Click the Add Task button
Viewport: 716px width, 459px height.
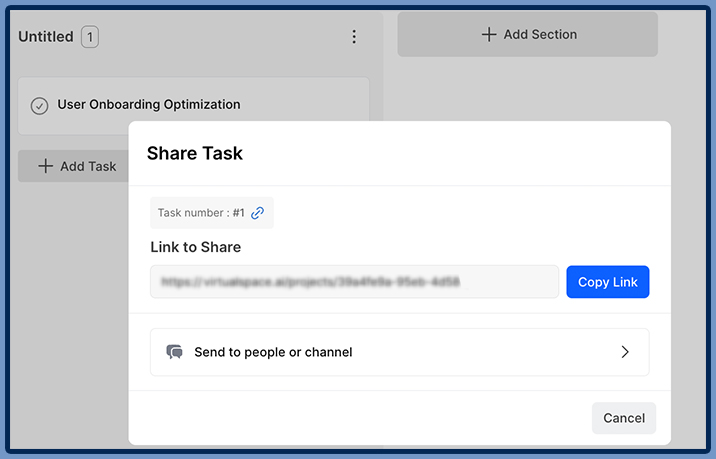coord(76,166)
